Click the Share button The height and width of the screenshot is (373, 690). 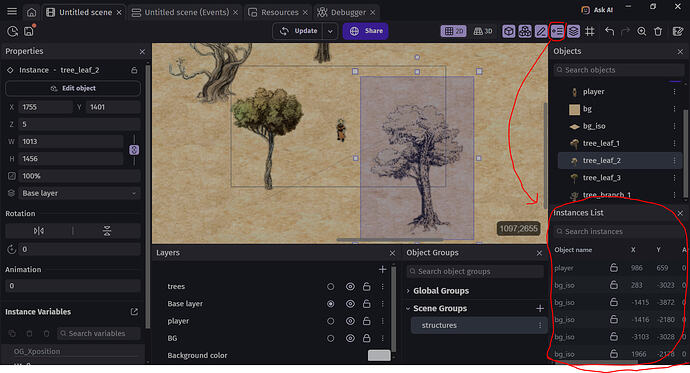click(x=366, y=31)
